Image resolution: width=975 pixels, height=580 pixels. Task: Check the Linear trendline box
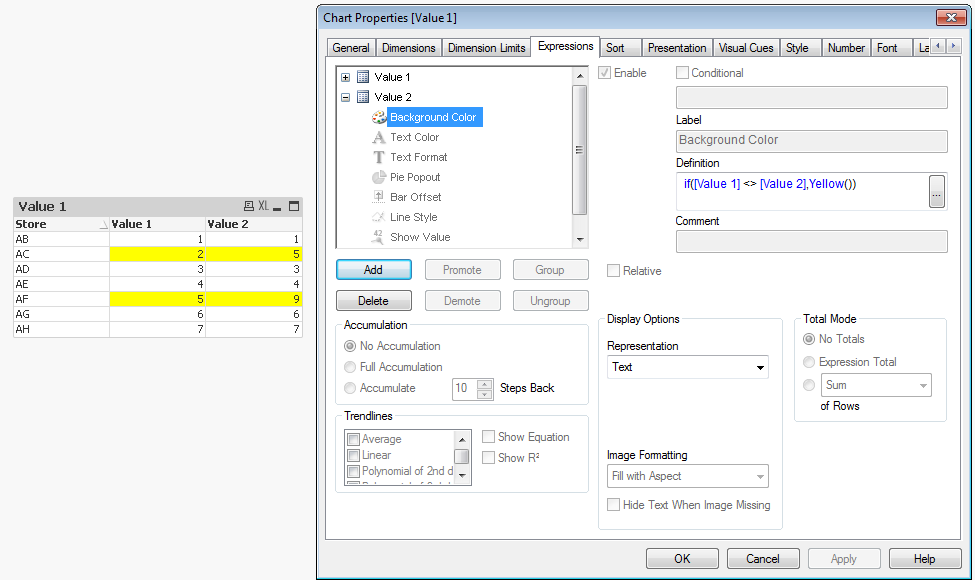pyautogui.click(x=354, y=455)
